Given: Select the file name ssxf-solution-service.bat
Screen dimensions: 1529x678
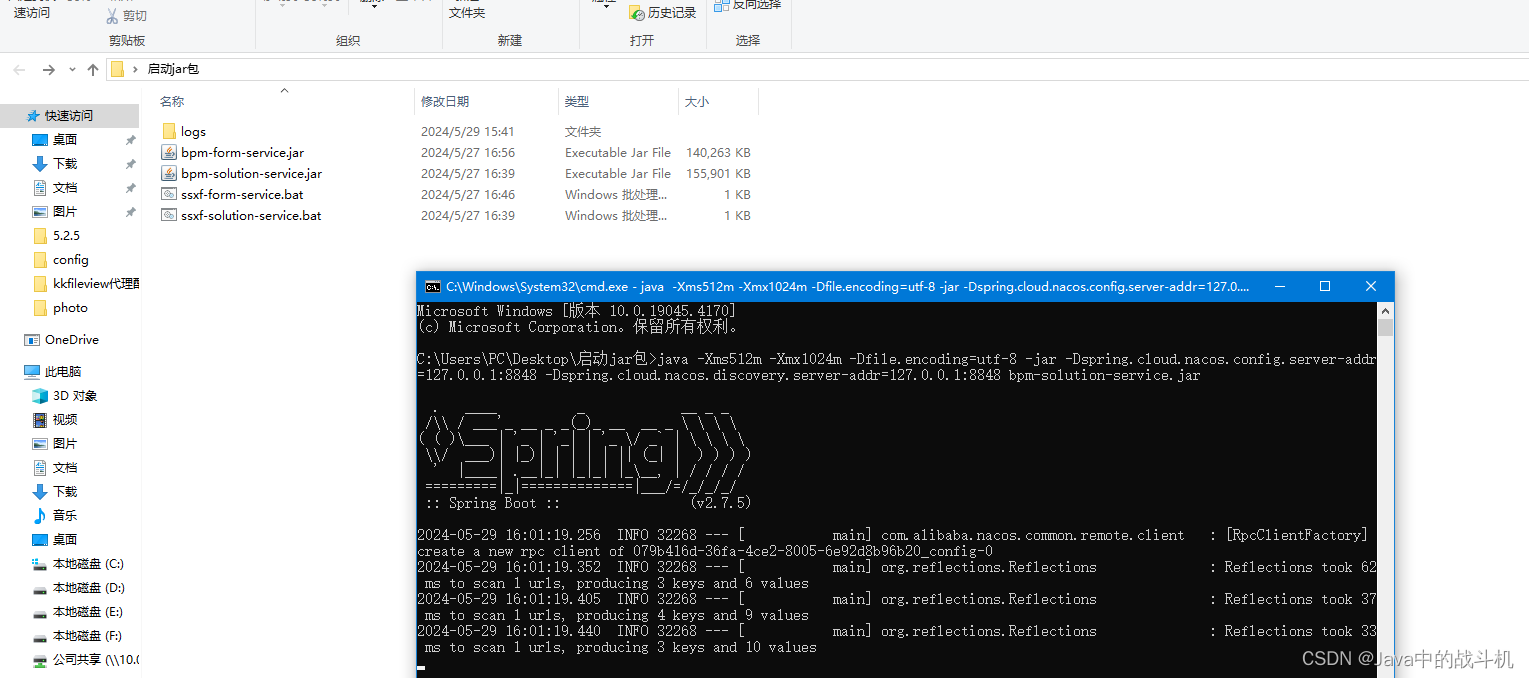Looking at the screenshot, I should (x=251, y=216).
